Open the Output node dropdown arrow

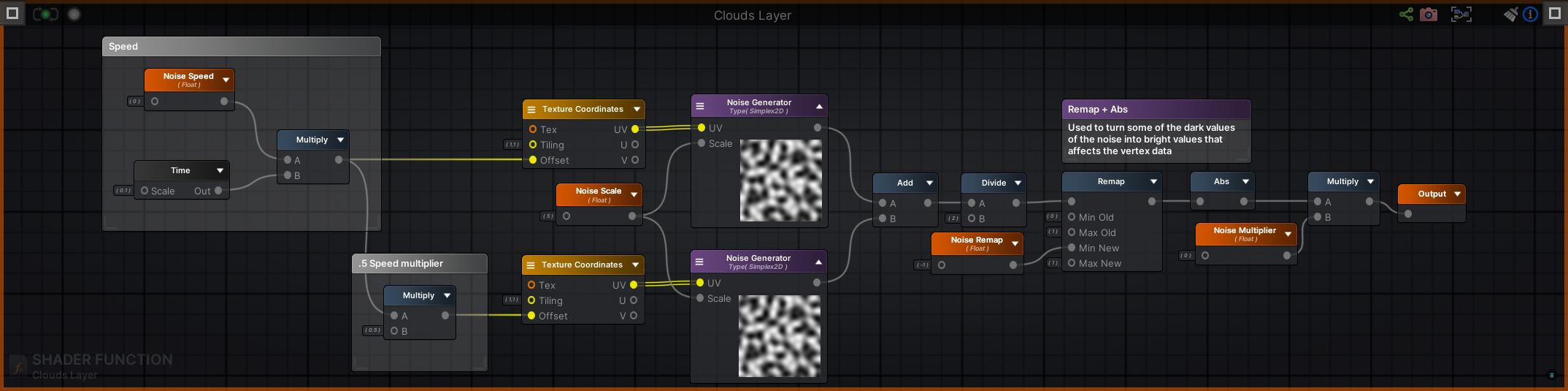pyautogui.click(x=1457, y=194)
